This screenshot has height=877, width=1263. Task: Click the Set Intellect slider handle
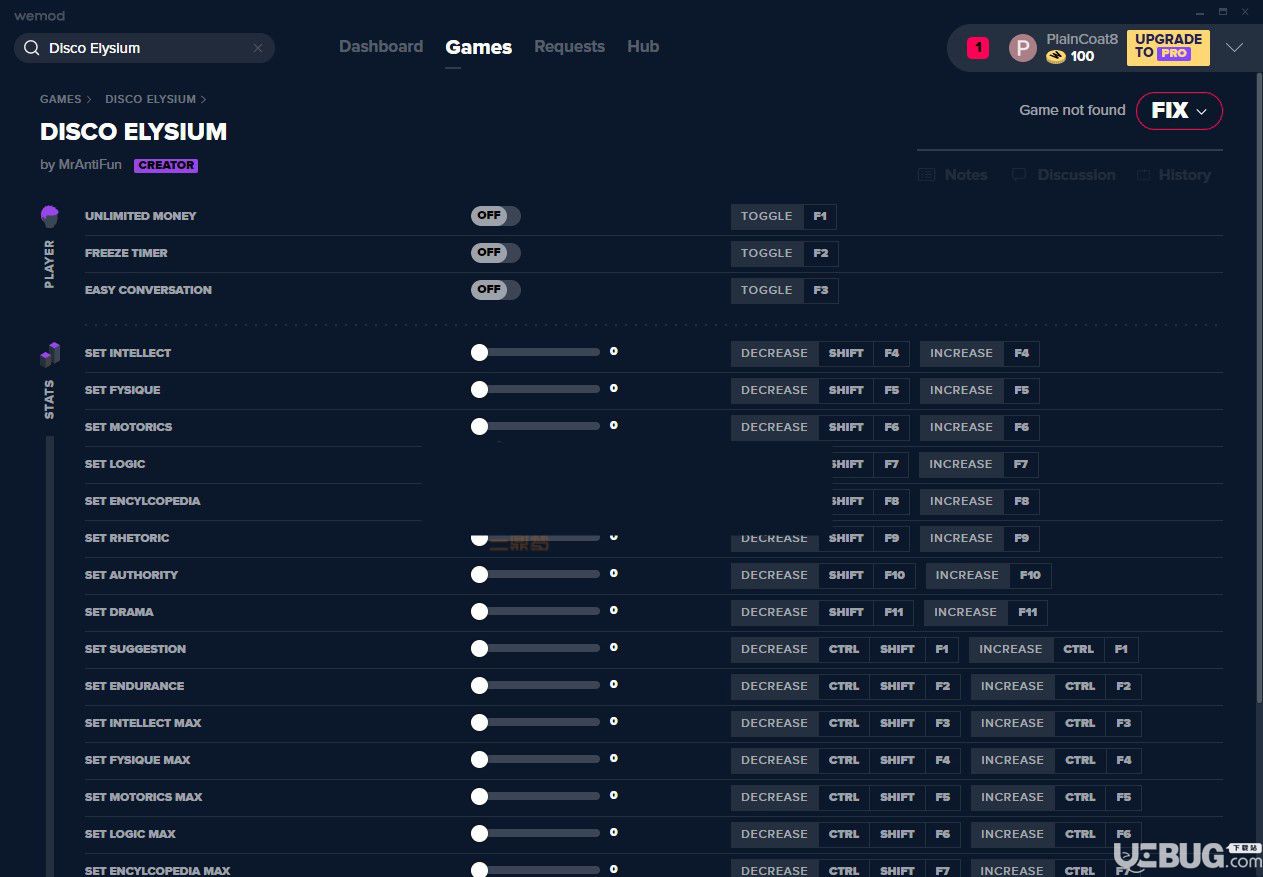coord(479,352)
